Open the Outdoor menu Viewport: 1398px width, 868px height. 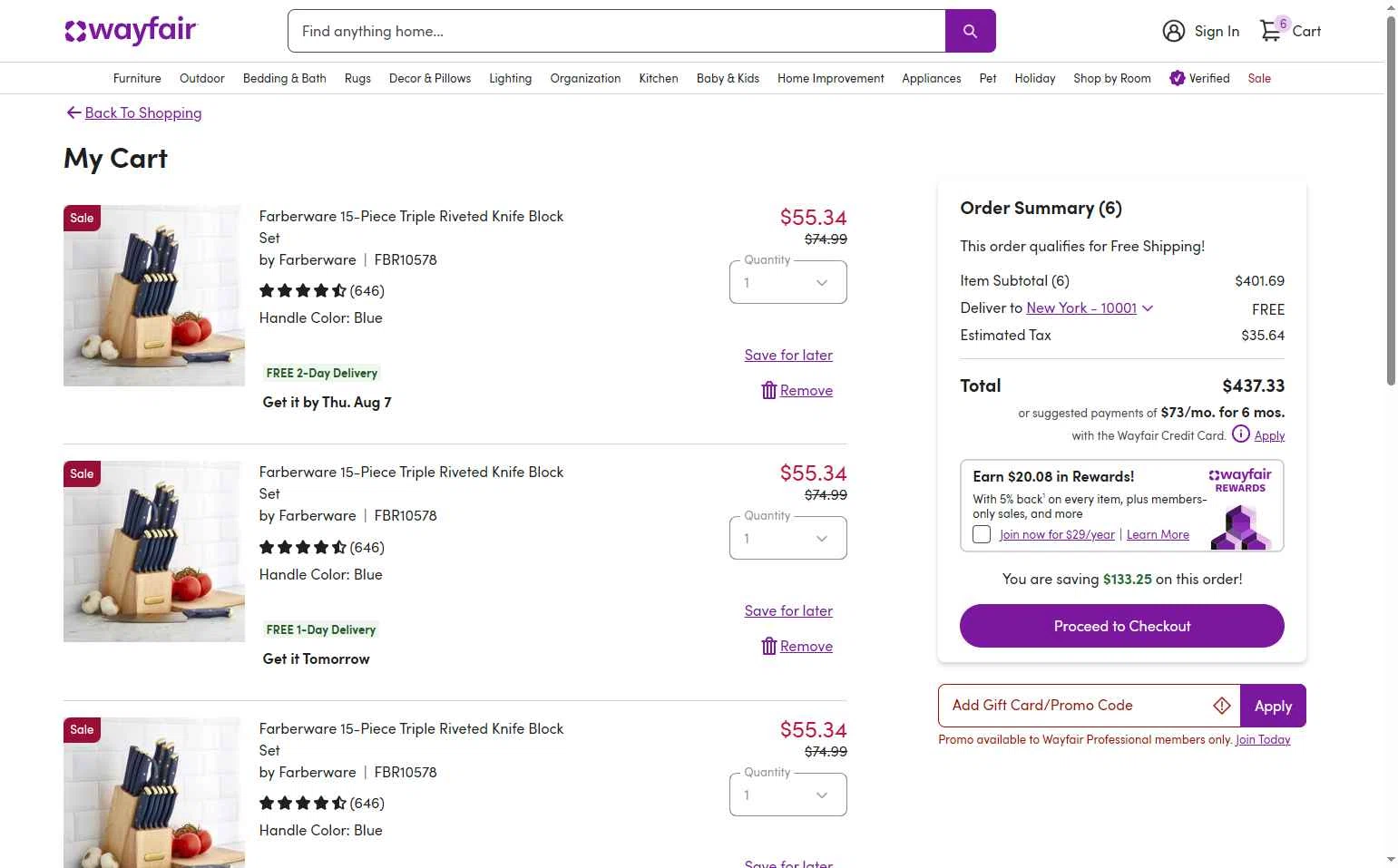coord(202,78)
